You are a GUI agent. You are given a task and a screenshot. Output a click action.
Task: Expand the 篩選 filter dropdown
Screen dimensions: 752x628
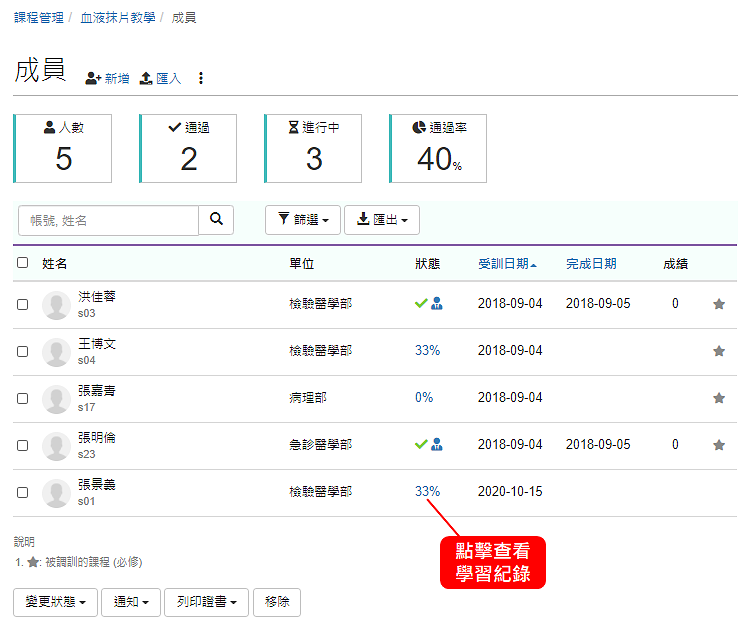pyautogui.click(x=302, y=220)
